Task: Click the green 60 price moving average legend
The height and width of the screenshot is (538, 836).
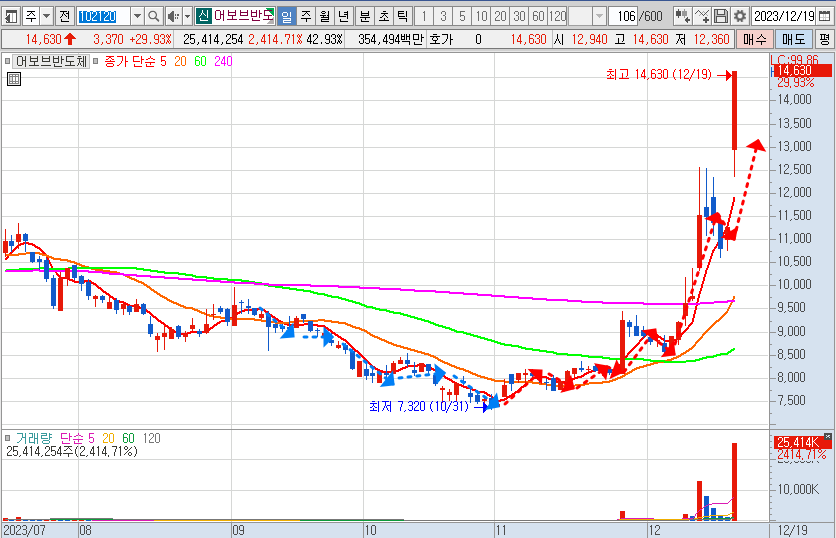Action: click(200, 62)
